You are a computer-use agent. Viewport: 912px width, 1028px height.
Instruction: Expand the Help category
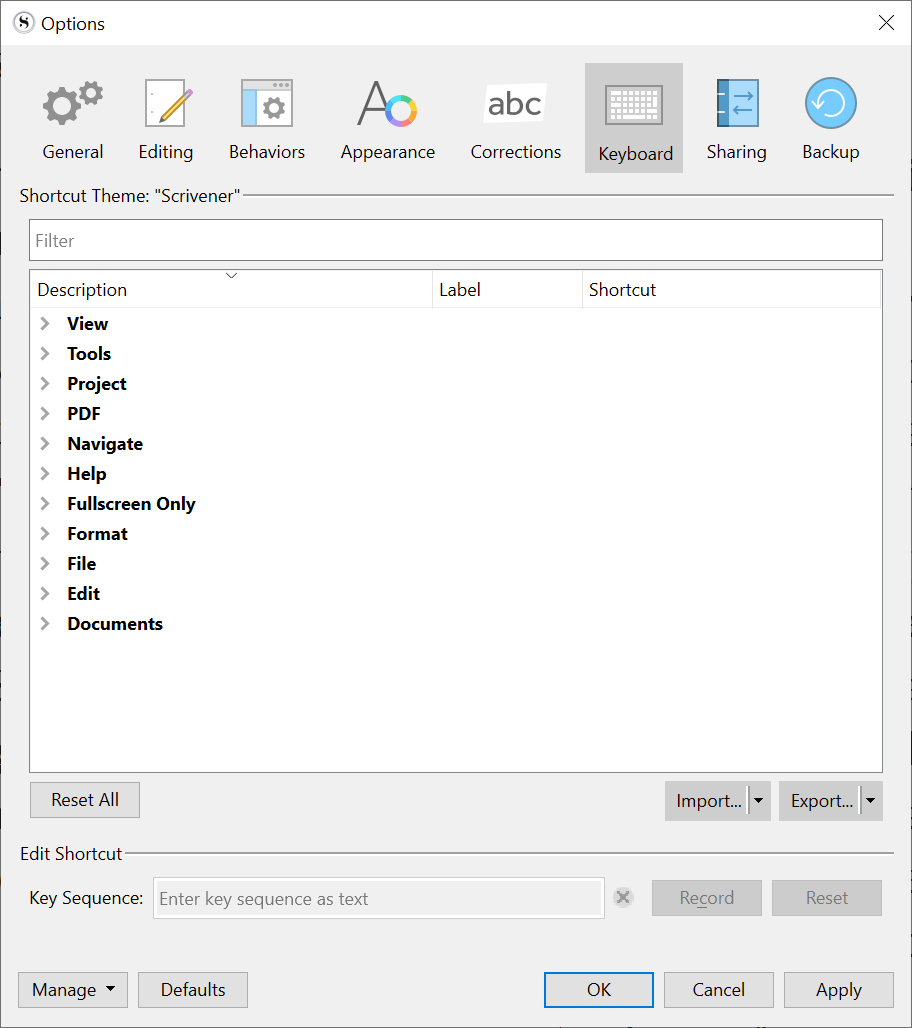pyautogui.click(x=45, y=473)
